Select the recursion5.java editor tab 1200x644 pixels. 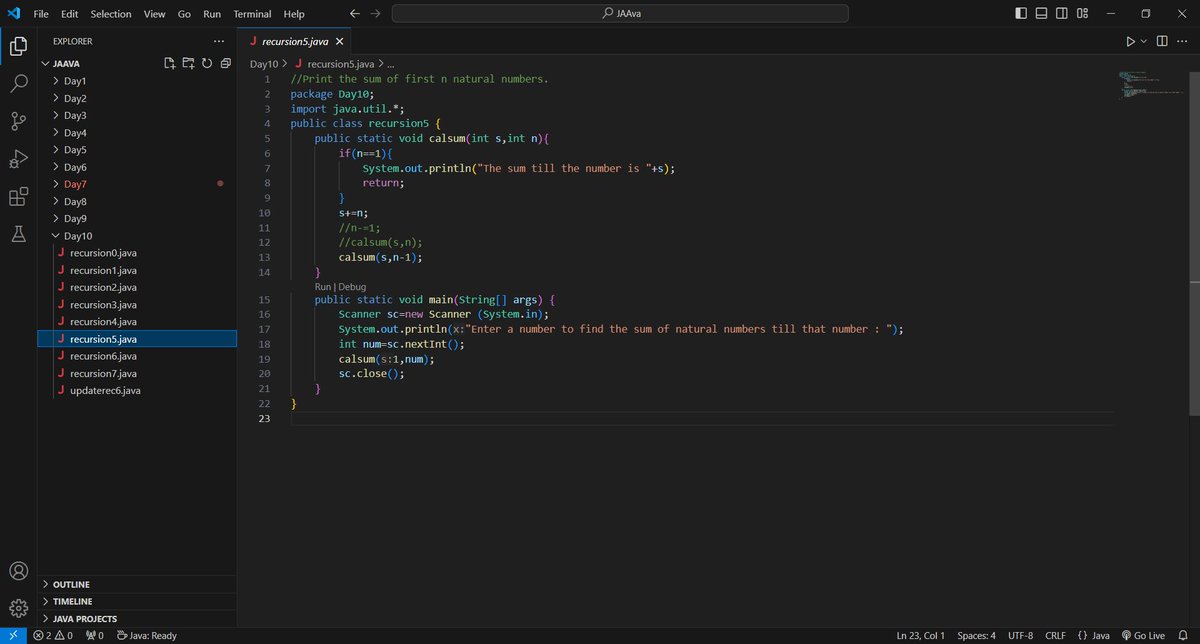coord(295,41)
